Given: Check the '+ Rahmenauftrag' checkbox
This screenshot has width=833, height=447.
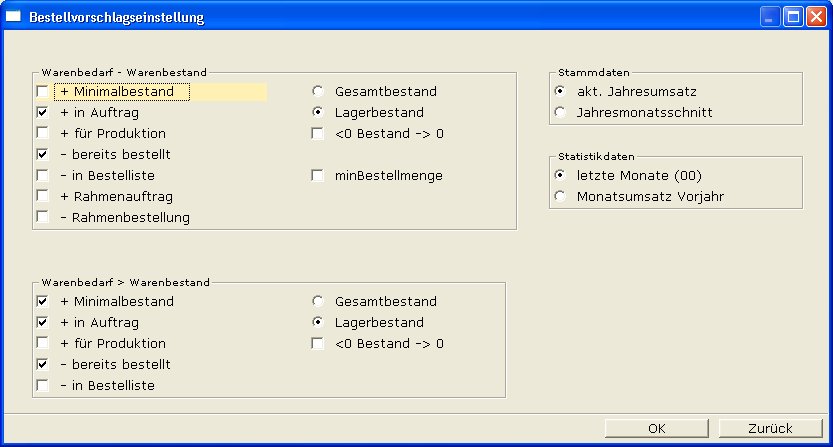Looking at the screenshot, I should click(x=43, y=196).
